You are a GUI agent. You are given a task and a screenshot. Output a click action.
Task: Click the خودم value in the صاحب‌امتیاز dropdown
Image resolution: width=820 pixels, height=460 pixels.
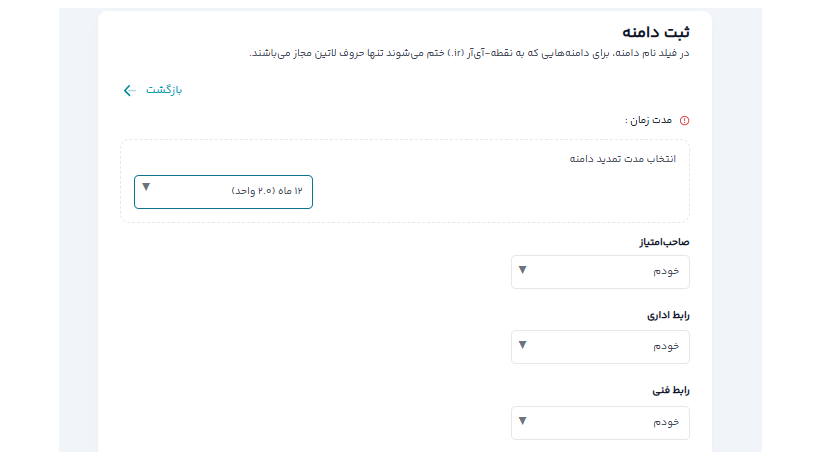(x=666, y=271)
